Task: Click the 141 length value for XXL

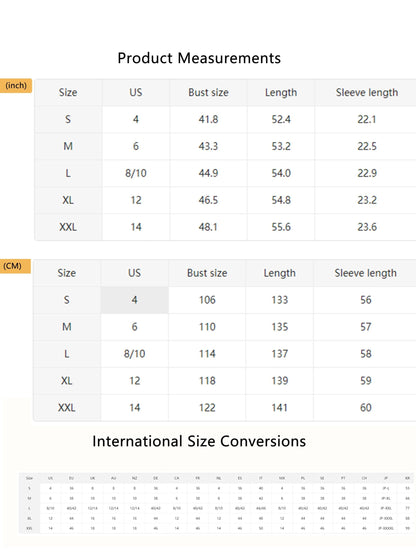Action: tap(280, 408)
